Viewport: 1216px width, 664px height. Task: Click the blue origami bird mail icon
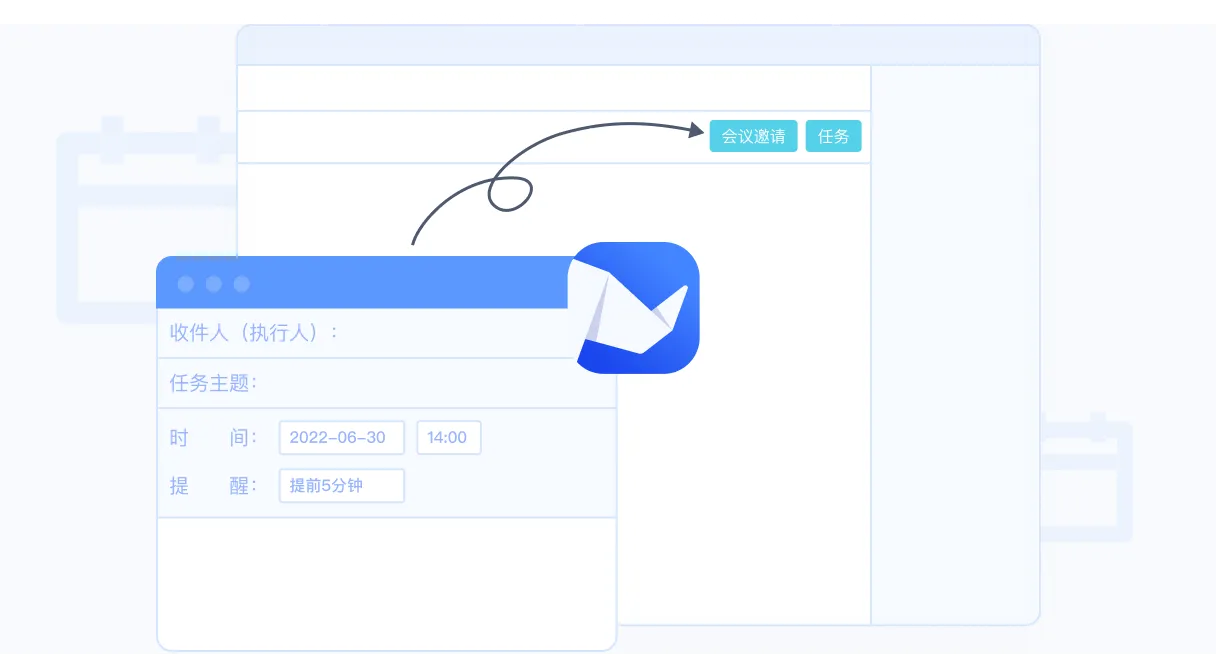click(x=633, y=308)
